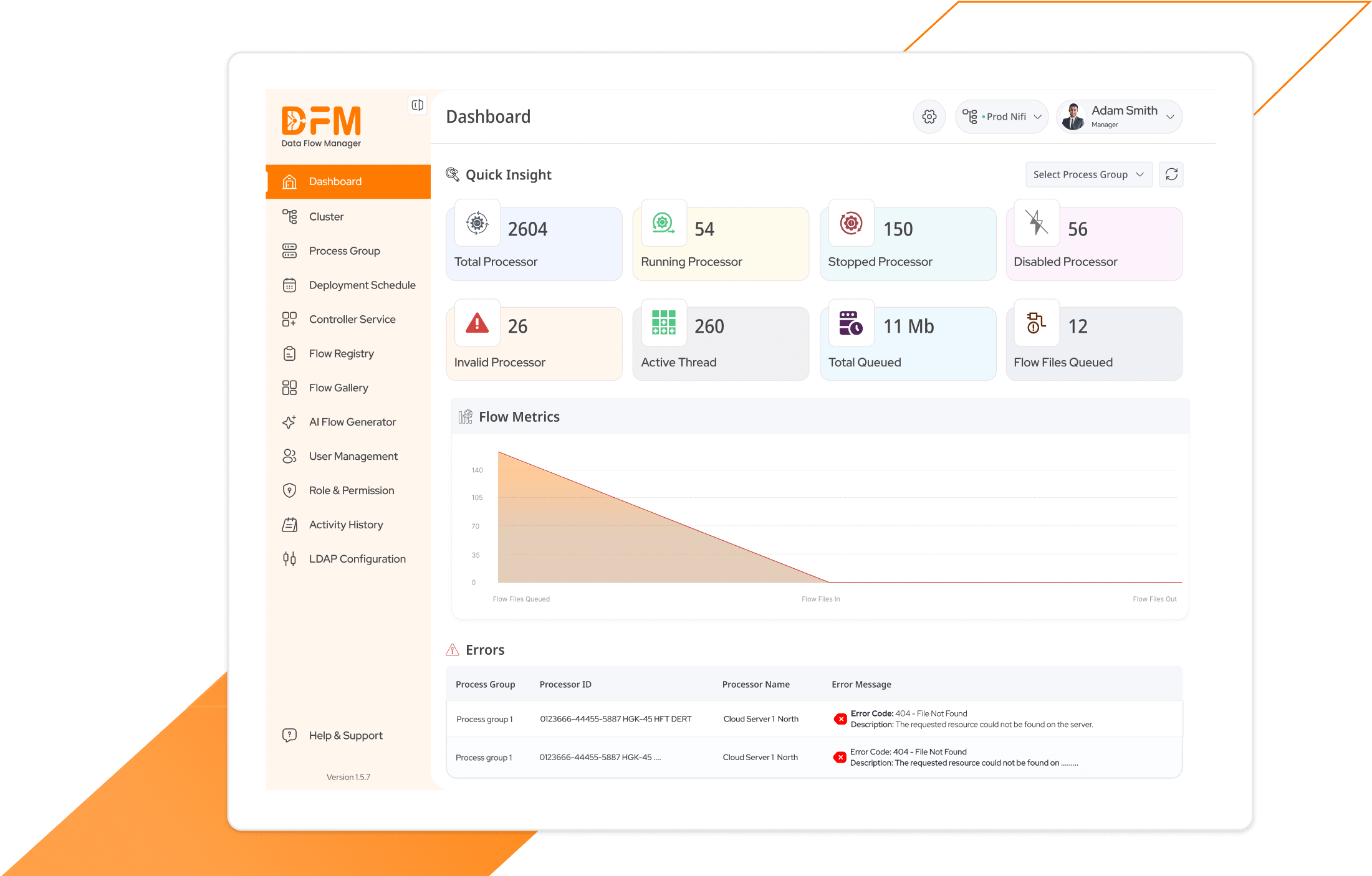Click the Disabled Processor lightning icon

[x=1036, y=222]
